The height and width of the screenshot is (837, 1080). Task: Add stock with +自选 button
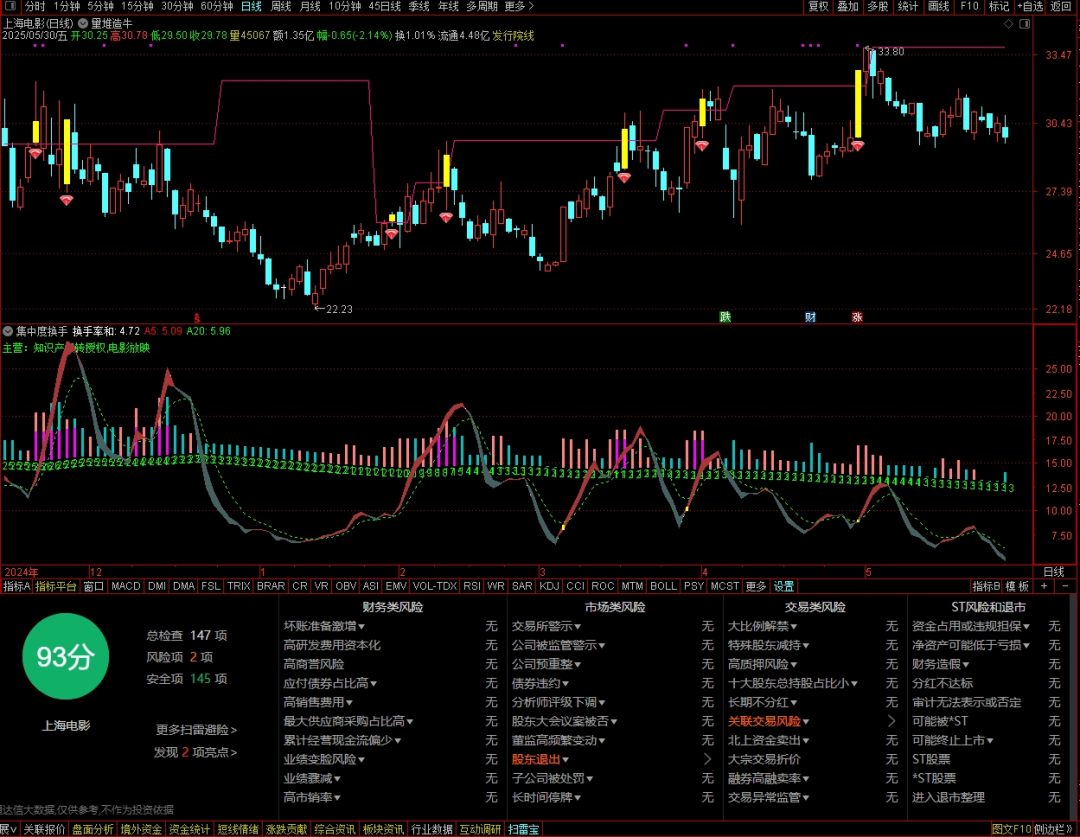pos(1030,6)
